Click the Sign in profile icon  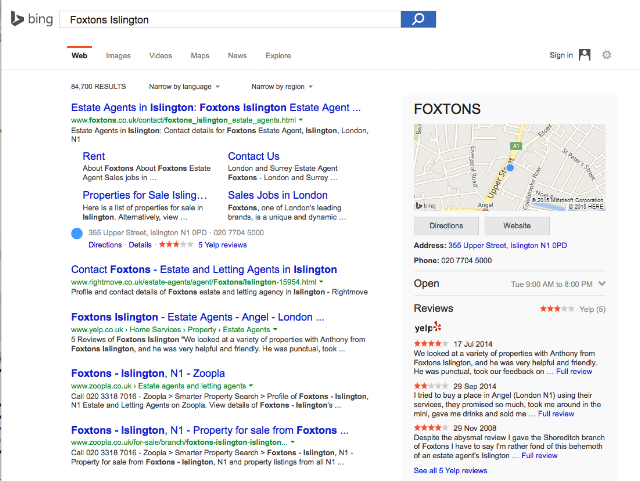tap(584, 55)
